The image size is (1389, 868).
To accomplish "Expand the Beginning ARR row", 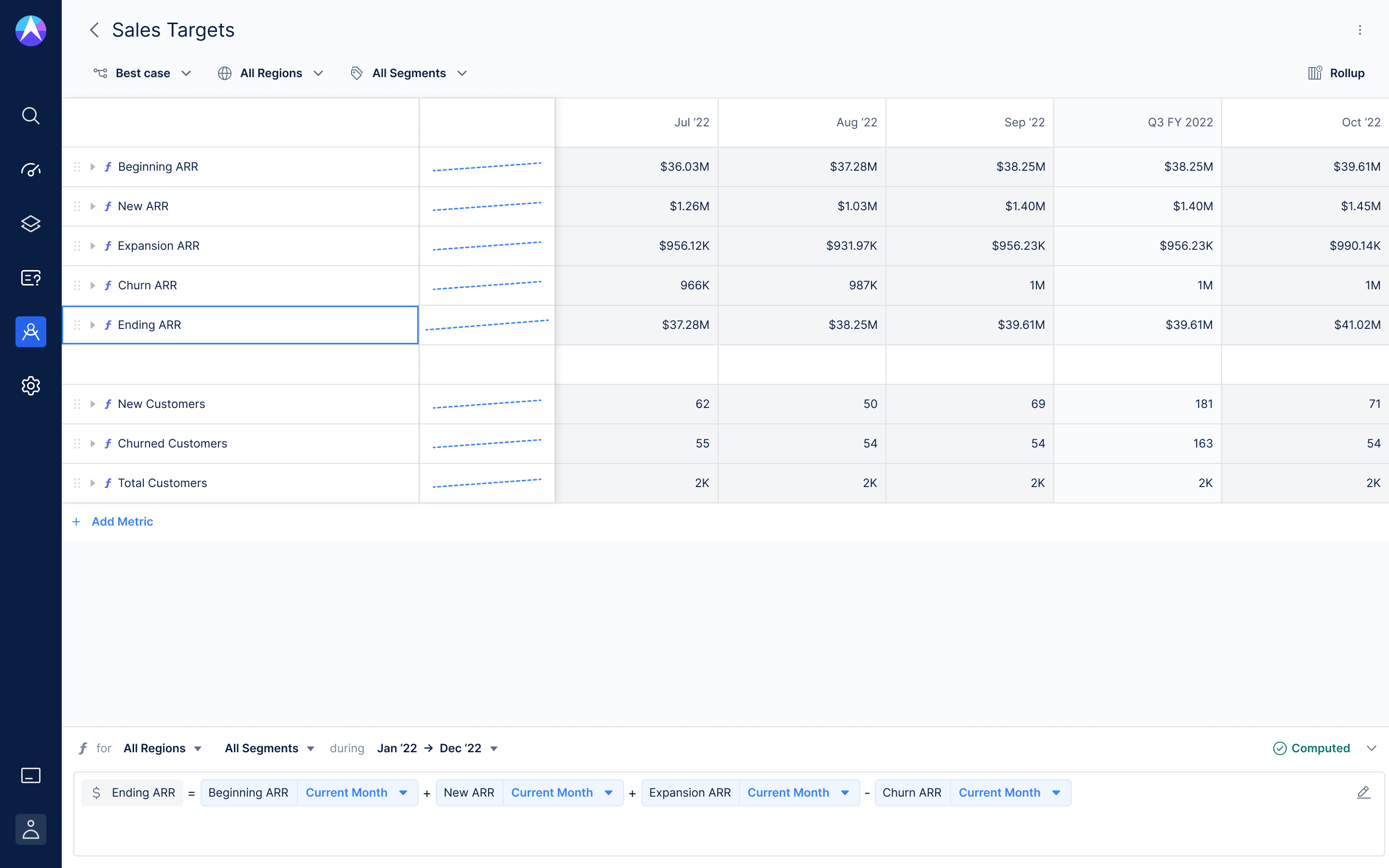I will pos(93,167).
